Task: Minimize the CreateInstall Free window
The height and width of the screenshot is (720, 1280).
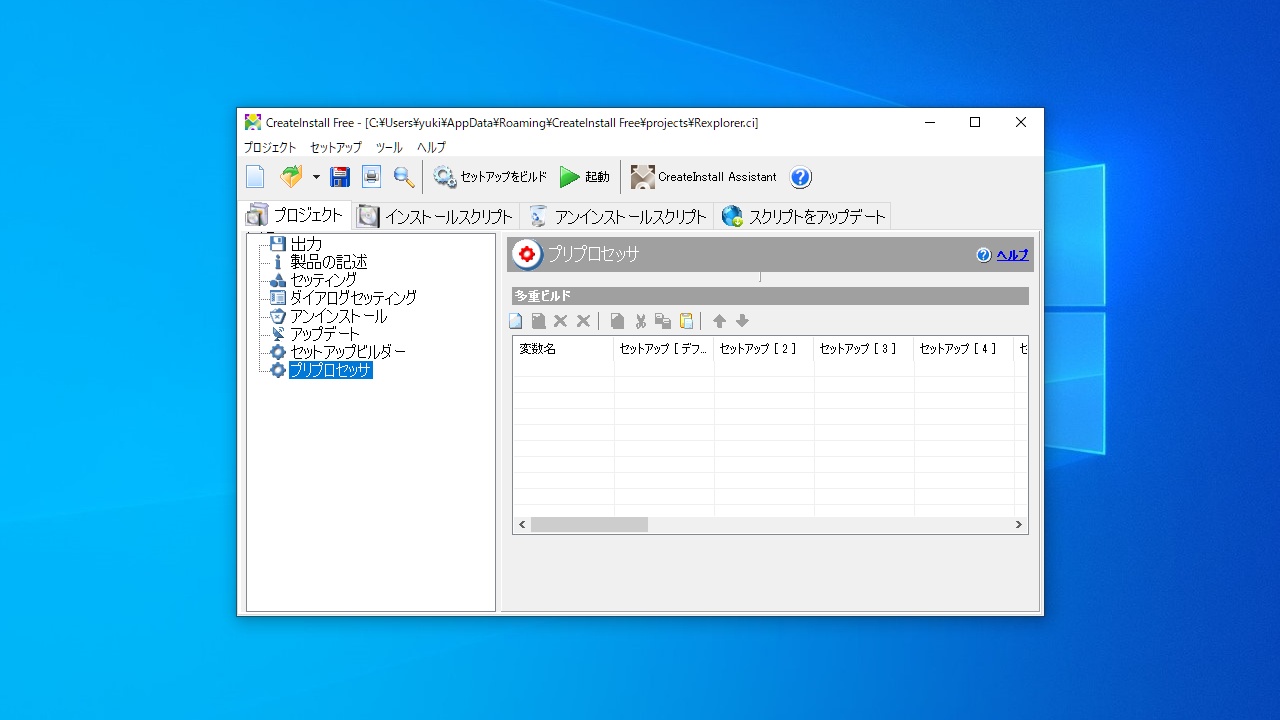Action: coord(930,122)
